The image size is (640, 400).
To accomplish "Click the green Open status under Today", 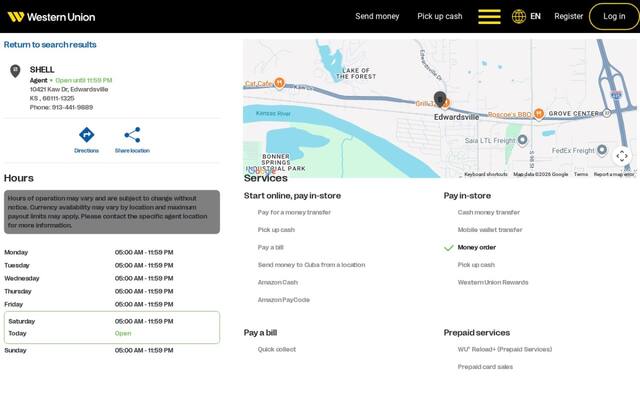I will (x=123, y=333).
